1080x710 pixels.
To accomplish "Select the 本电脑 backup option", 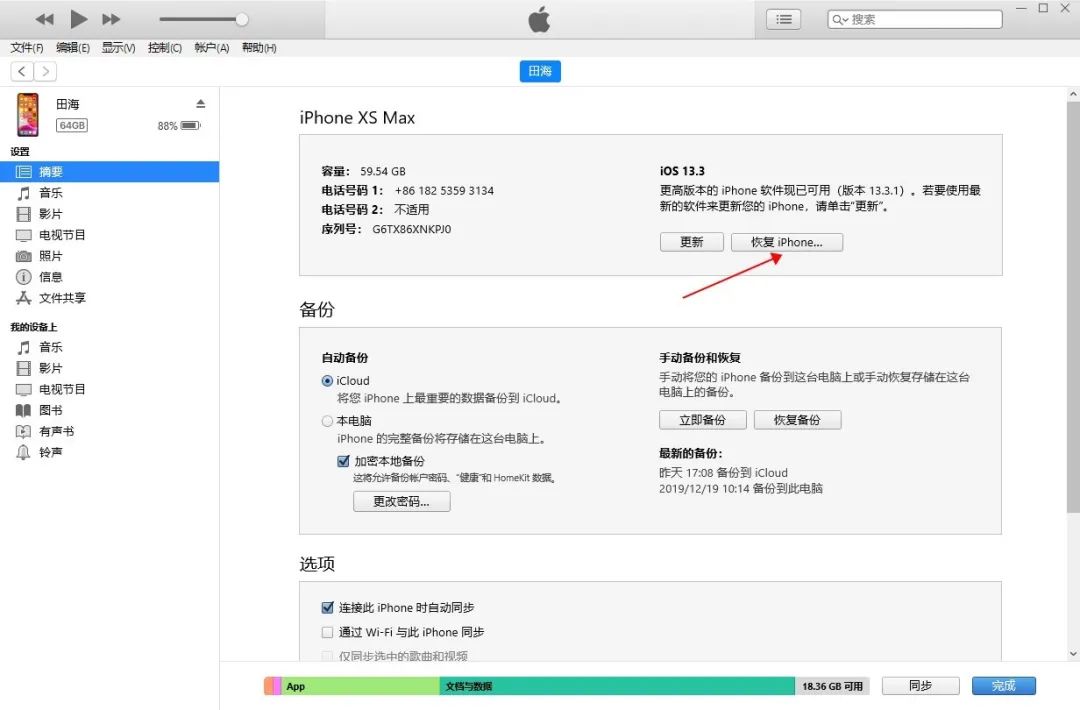I will click(327, 421).
